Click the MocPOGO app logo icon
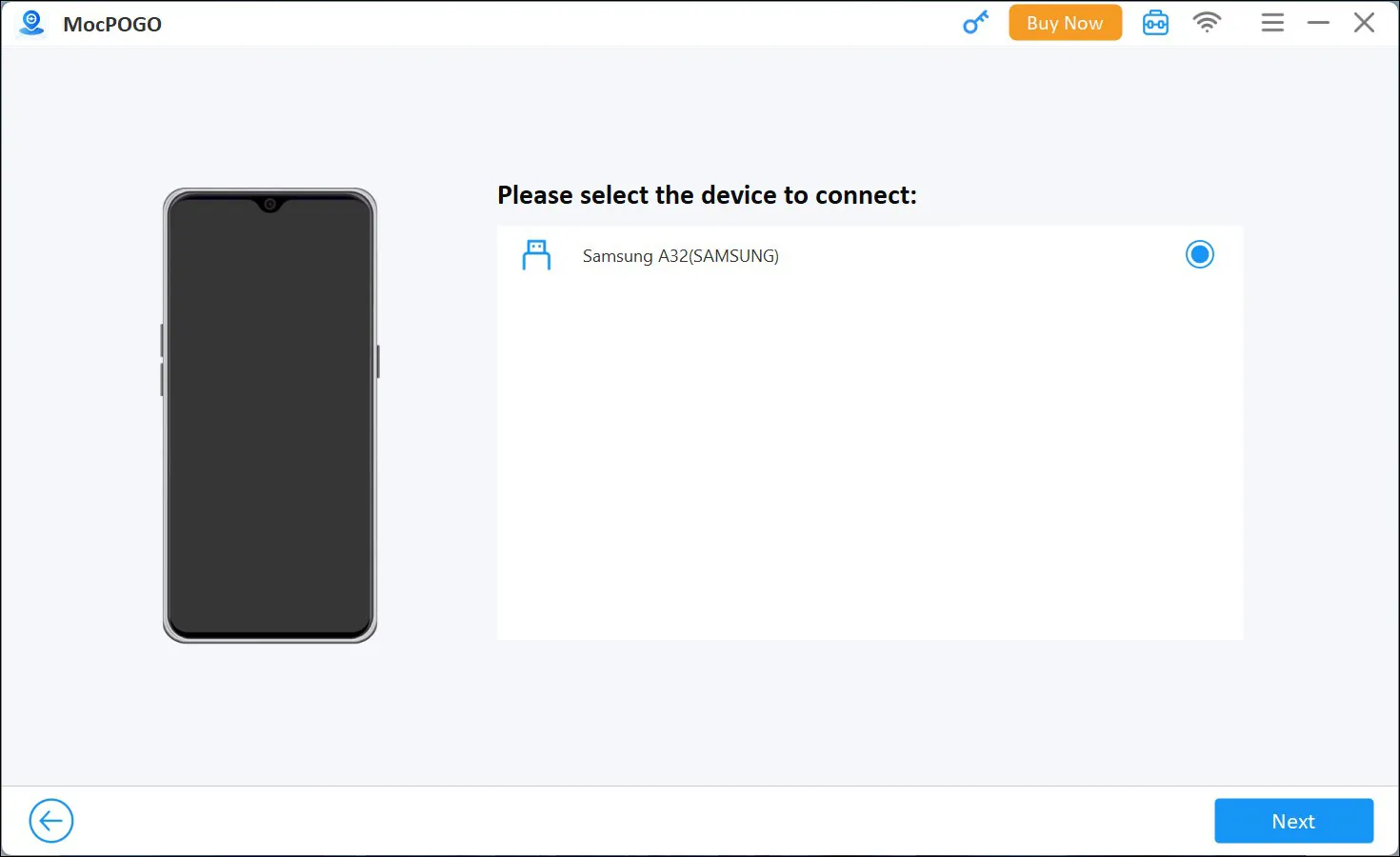This screenshot has height=857, width=1400. tap(31, 24)
